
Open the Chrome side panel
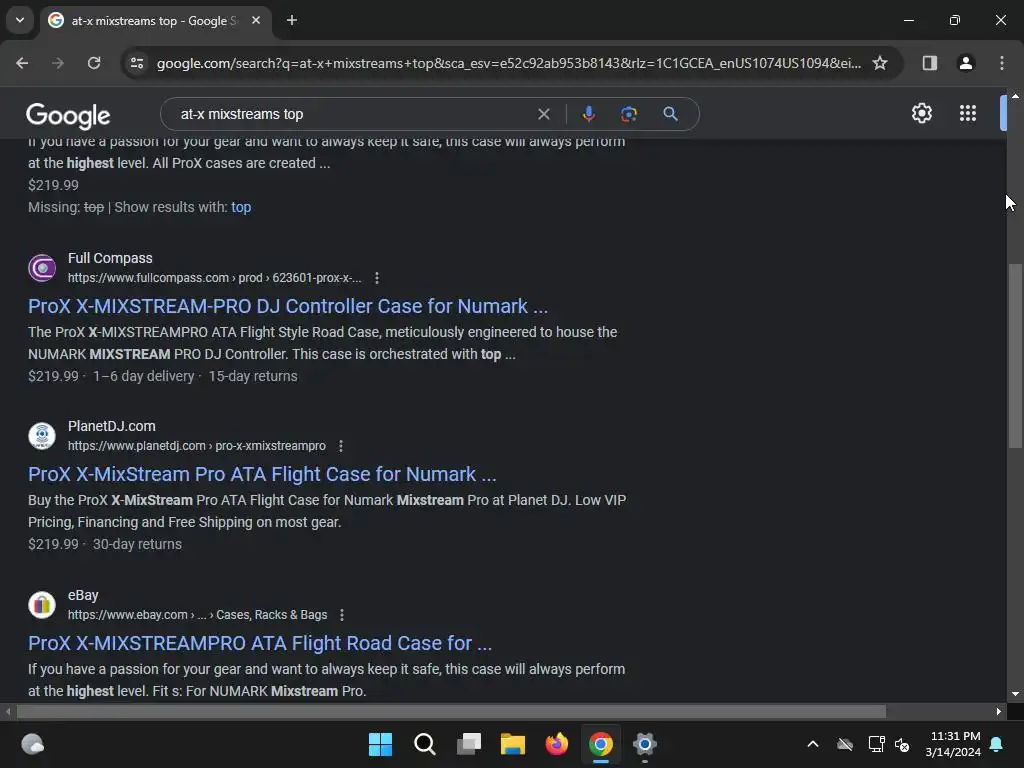(x=929, y=63)
